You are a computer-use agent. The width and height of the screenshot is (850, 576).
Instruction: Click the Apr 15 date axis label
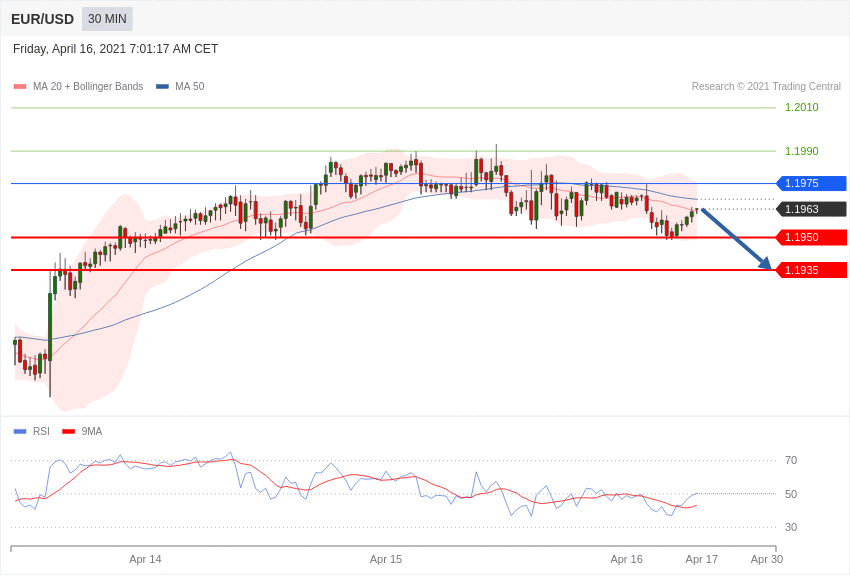[x=386, y=559]
